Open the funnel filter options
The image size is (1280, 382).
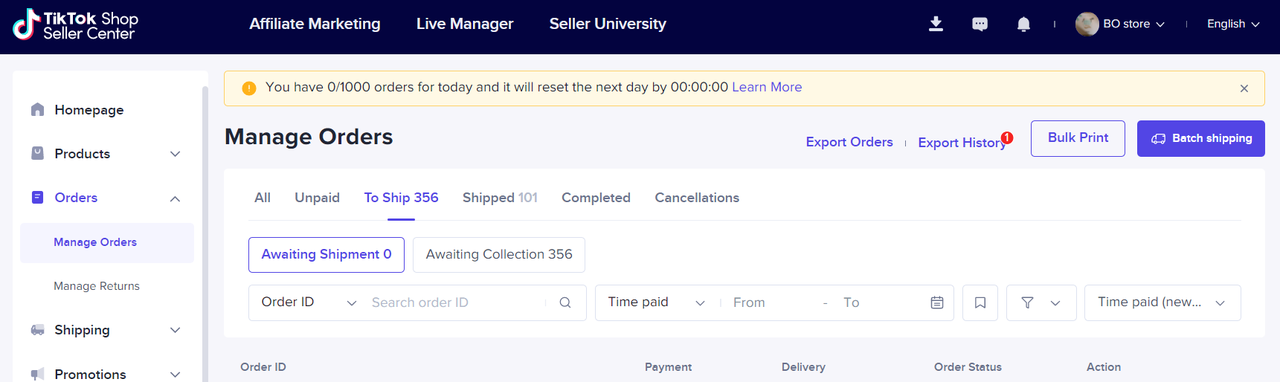pyautogui.click(x=1041, y=303)
